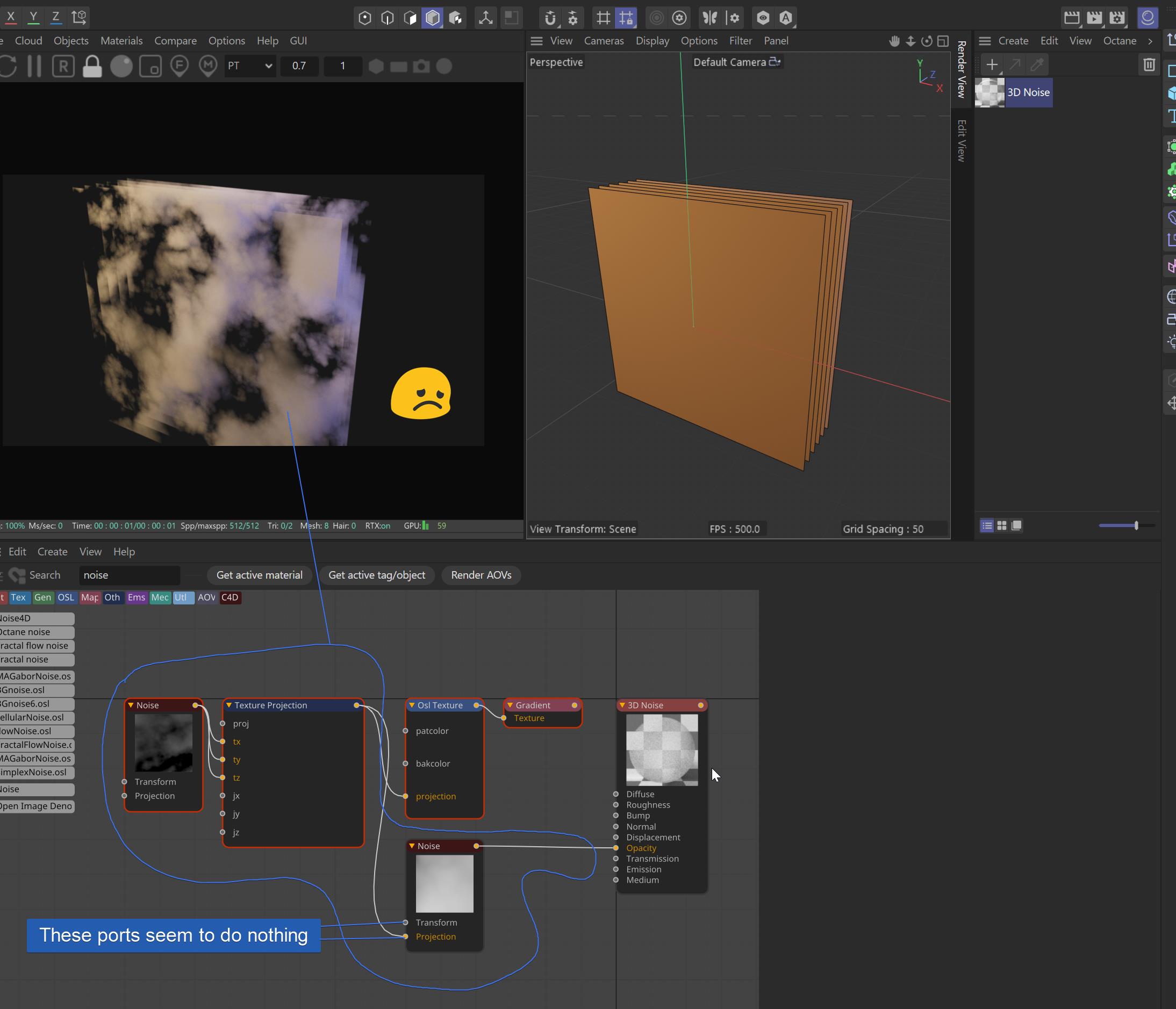The height and width of the screenshot is (1009, 1176).
Task: Open the Materials menu
Action: [x=121, y=41]
